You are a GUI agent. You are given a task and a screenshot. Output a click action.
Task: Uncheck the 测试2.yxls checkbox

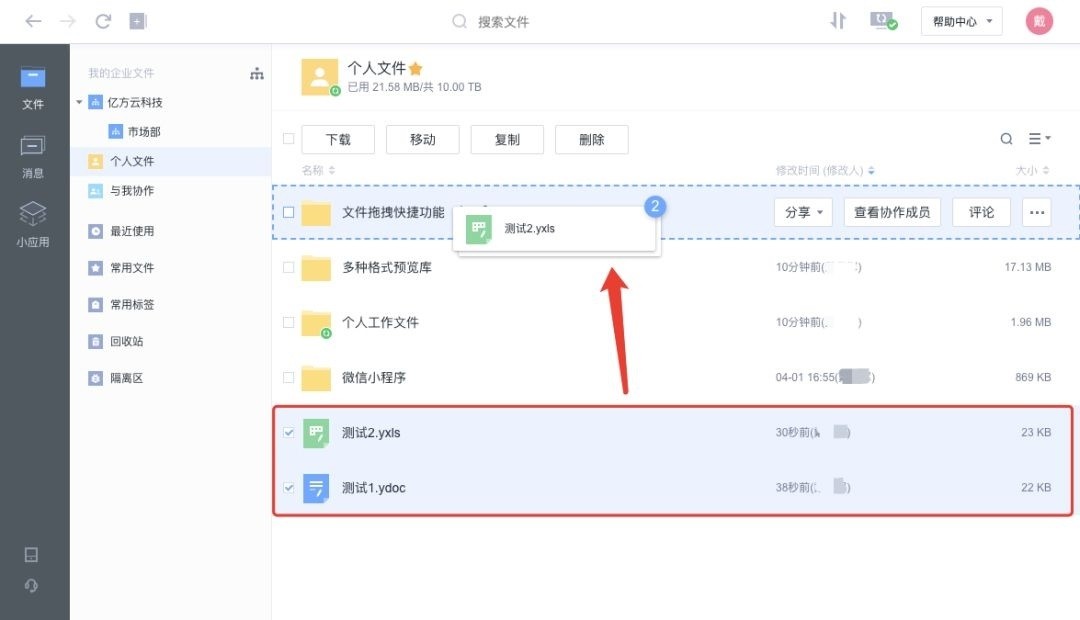[x=289, y=433]
